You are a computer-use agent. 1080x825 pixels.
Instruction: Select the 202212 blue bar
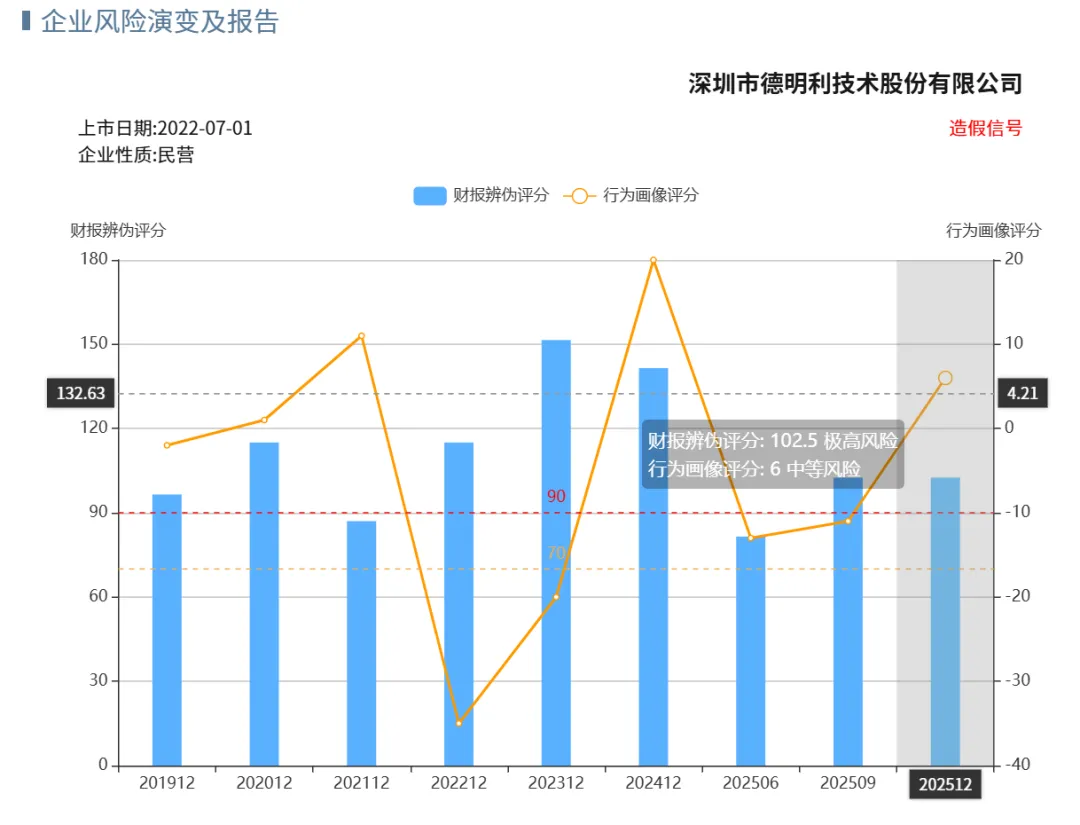pyautogui.click(x=459, y=603)
